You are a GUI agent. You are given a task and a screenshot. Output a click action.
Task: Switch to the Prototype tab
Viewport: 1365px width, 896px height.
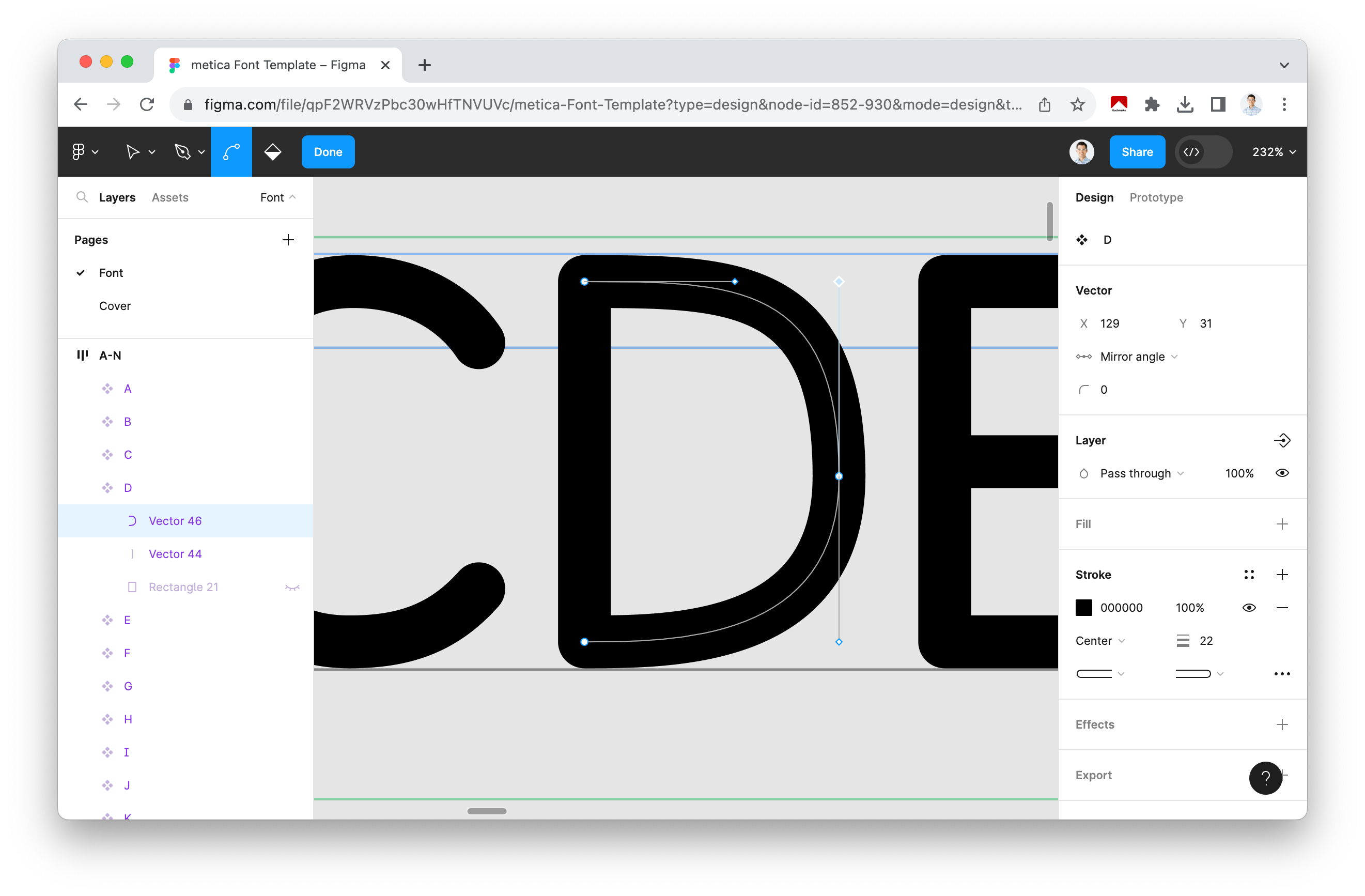pos(1156,197)
